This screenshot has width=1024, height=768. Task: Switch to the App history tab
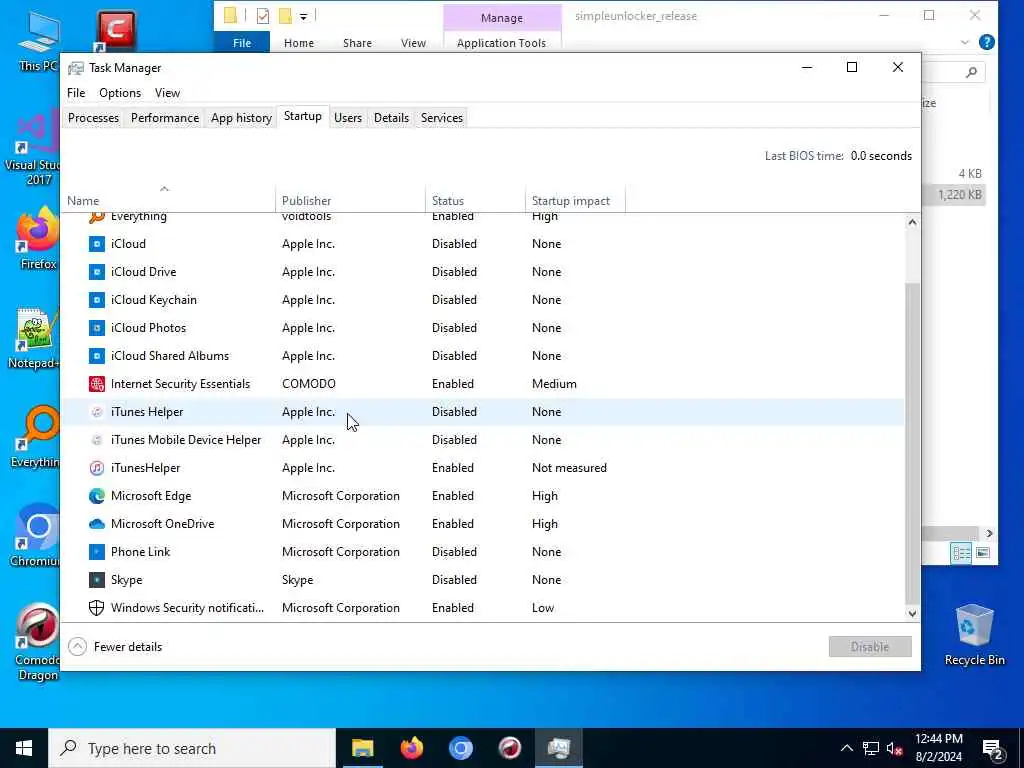tap(241, 118)
